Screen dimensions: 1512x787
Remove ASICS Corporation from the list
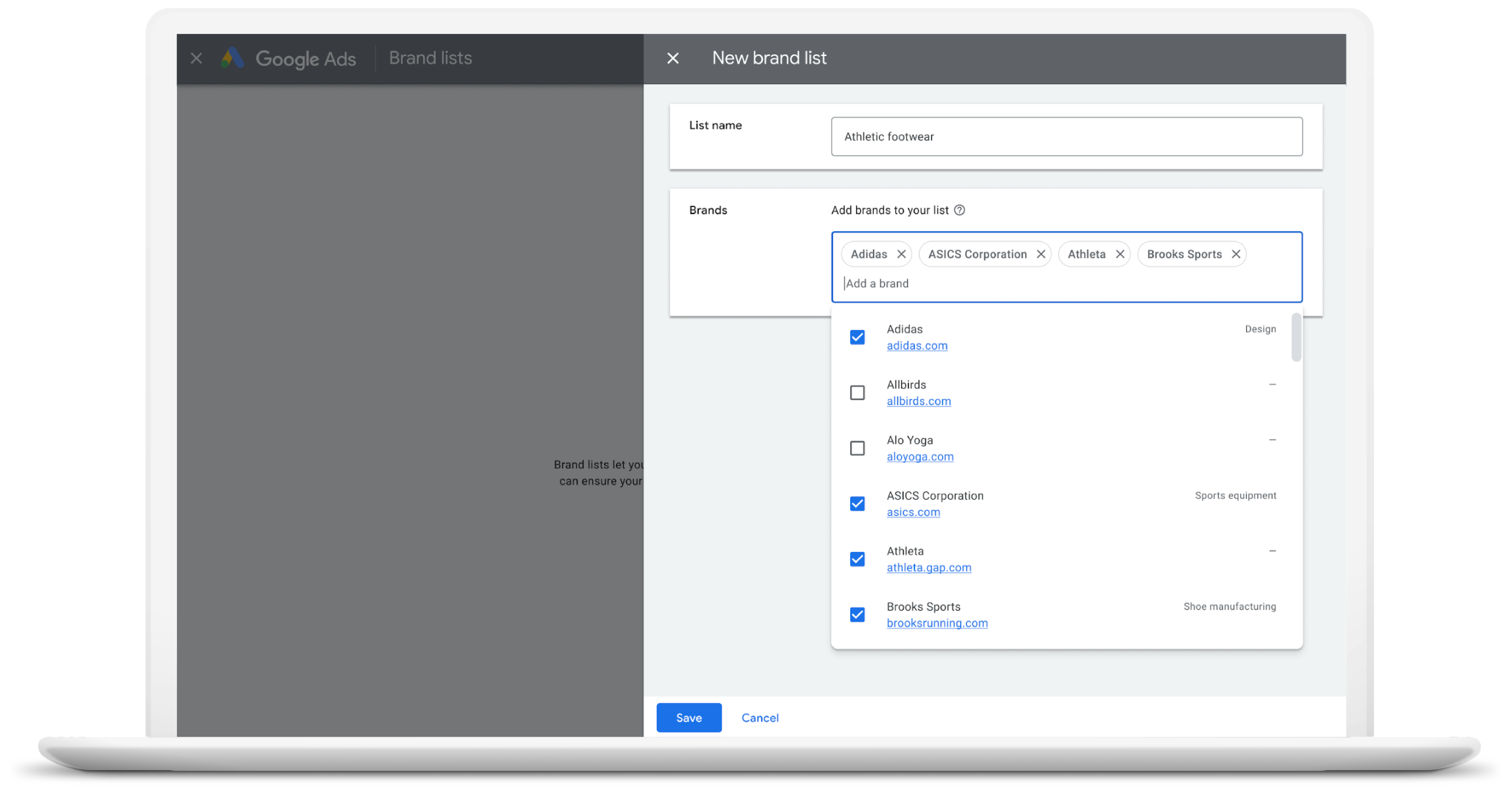pyautogui.click(x=1040, y=254)
